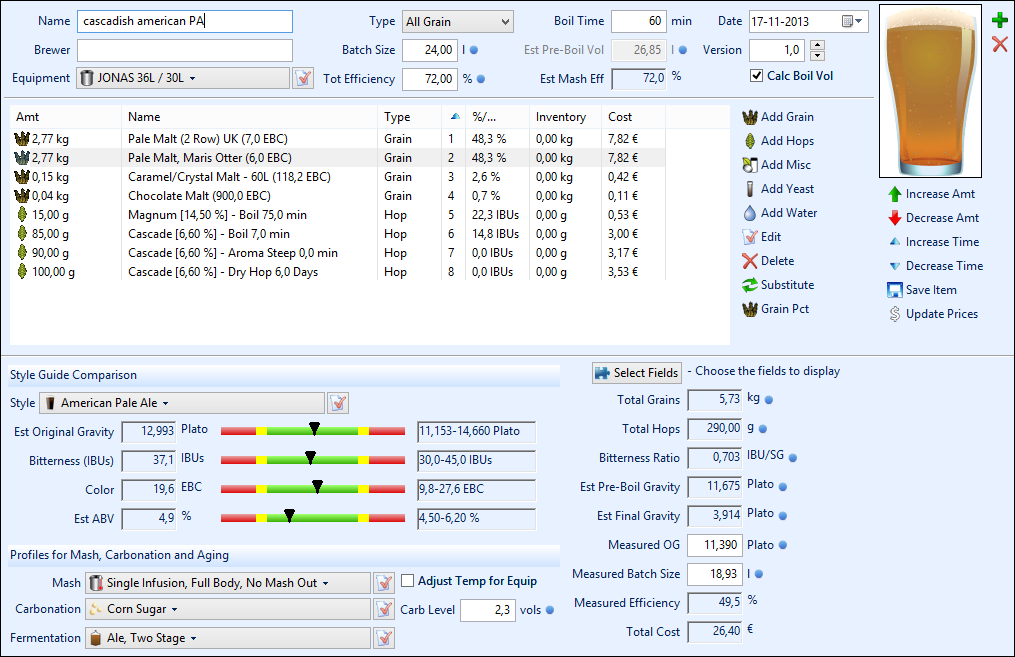
Task: Sort ingredients by the Name column header
Action: click(x=144, y=117)
